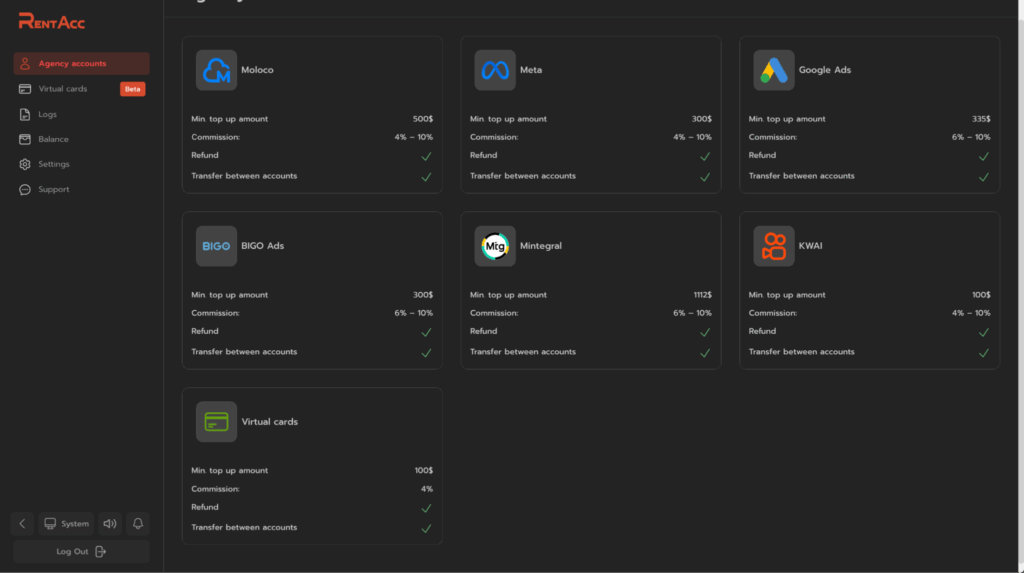1024x573 pixels.
Task: Click Meta's Transfer between accounts checkmark
Action: [x=705, y=177]
